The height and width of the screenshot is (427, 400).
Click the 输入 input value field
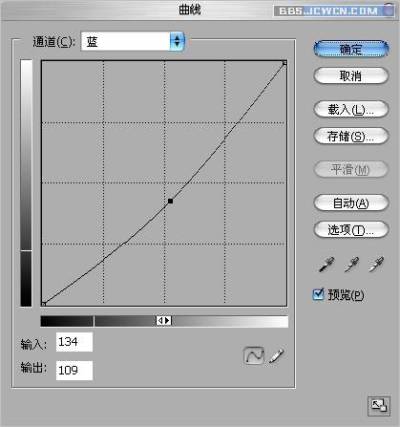74,342
